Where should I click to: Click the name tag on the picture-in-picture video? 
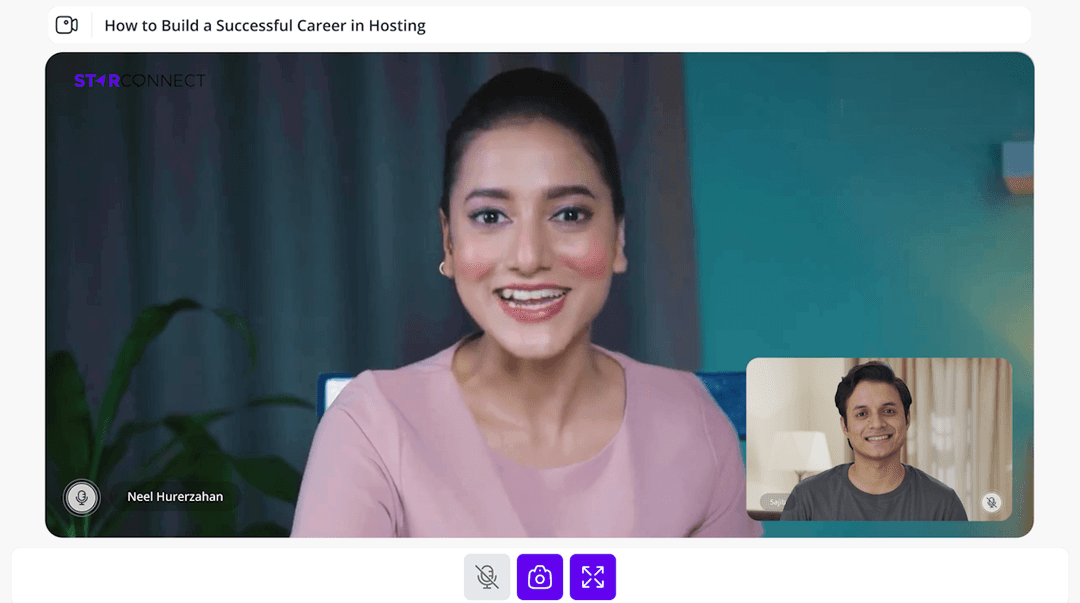click(774, 502)
